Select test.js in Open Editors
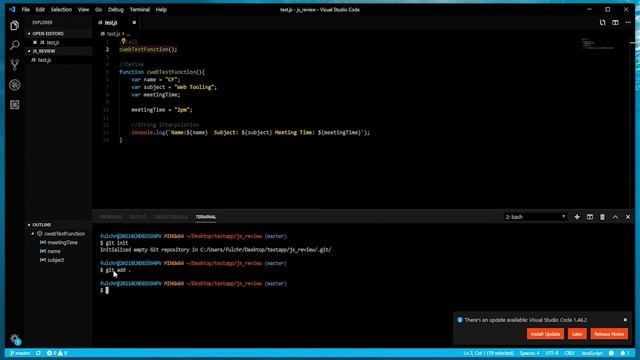The width and height of the screenshot is (640, 360). click(53, 42)
